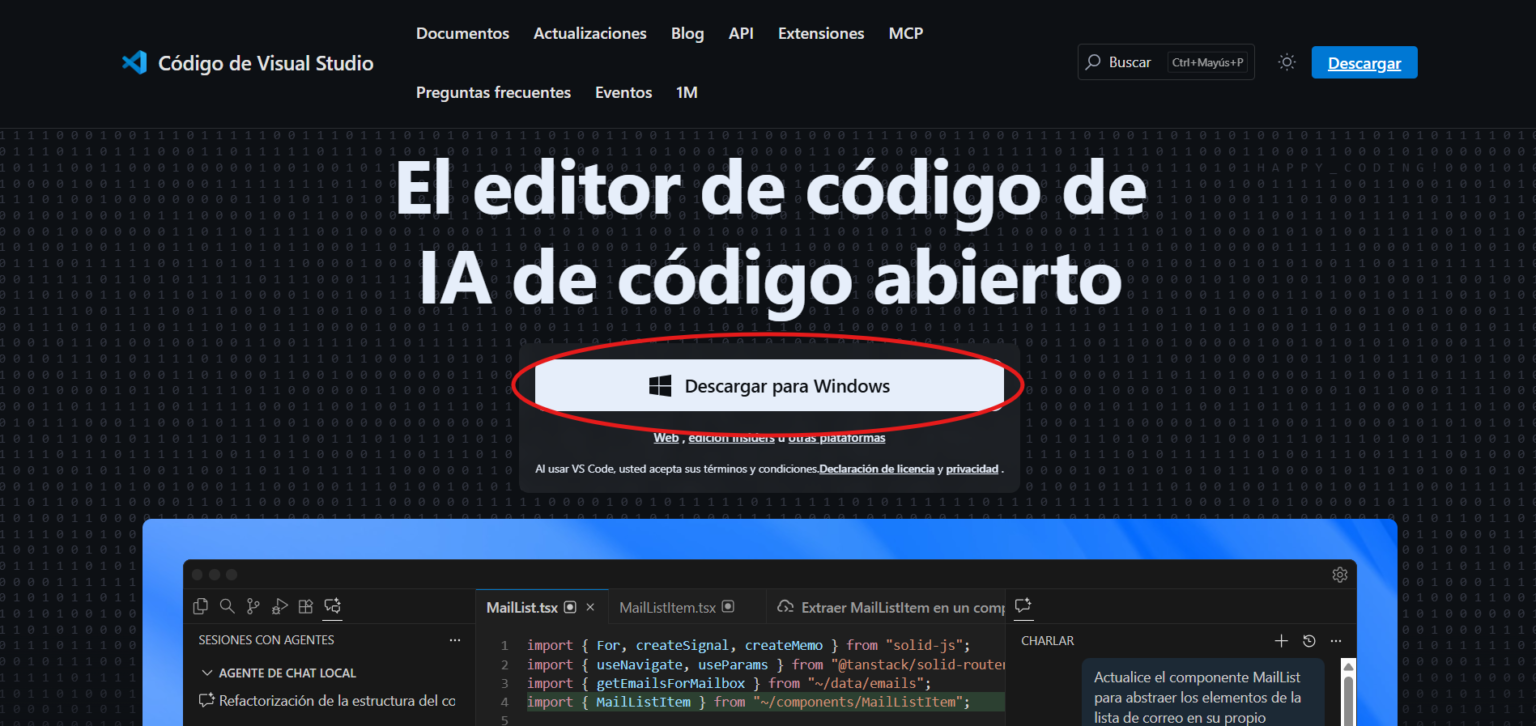Click the Código de Visual Studio title
The image size is (1536, 726).
(266, 63)
